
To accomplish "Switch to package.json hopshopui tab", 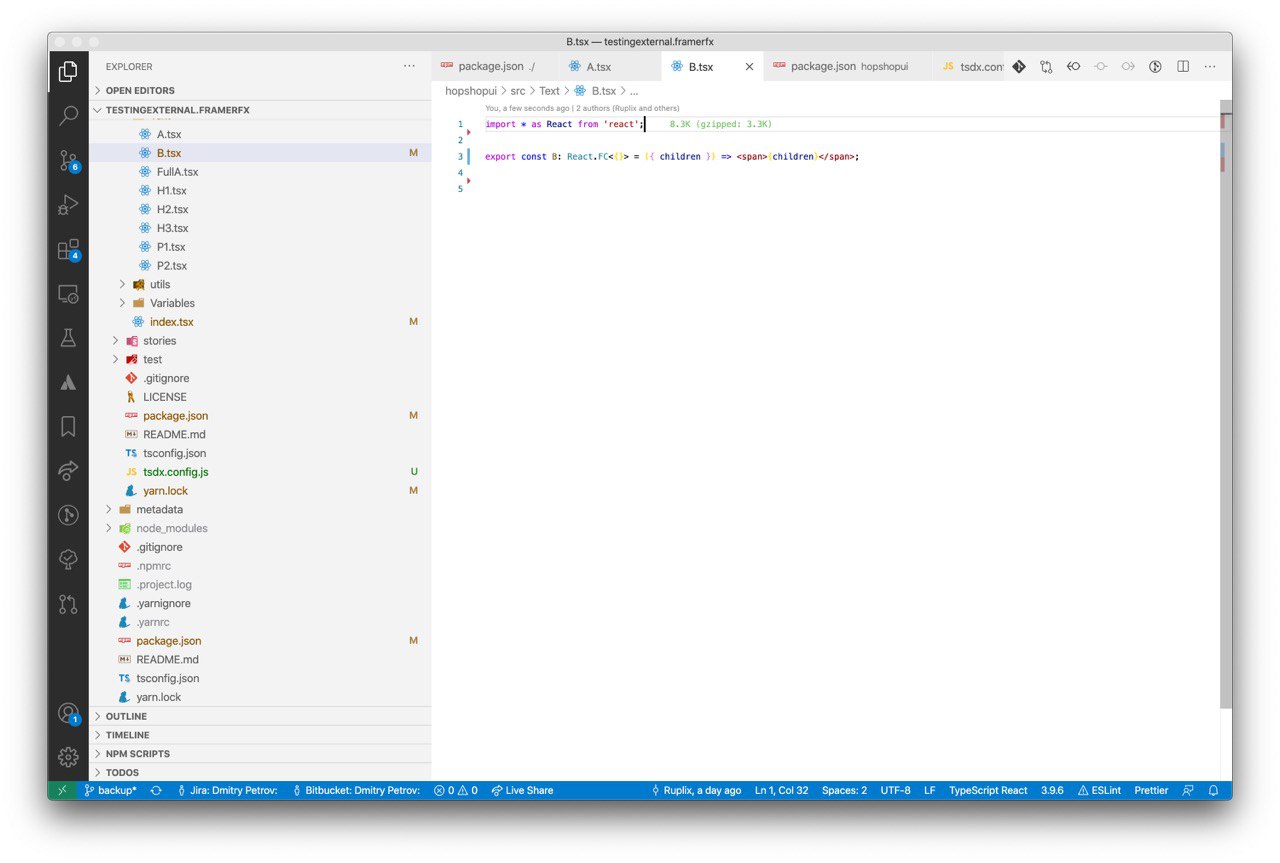I will [x=848, y=66].
